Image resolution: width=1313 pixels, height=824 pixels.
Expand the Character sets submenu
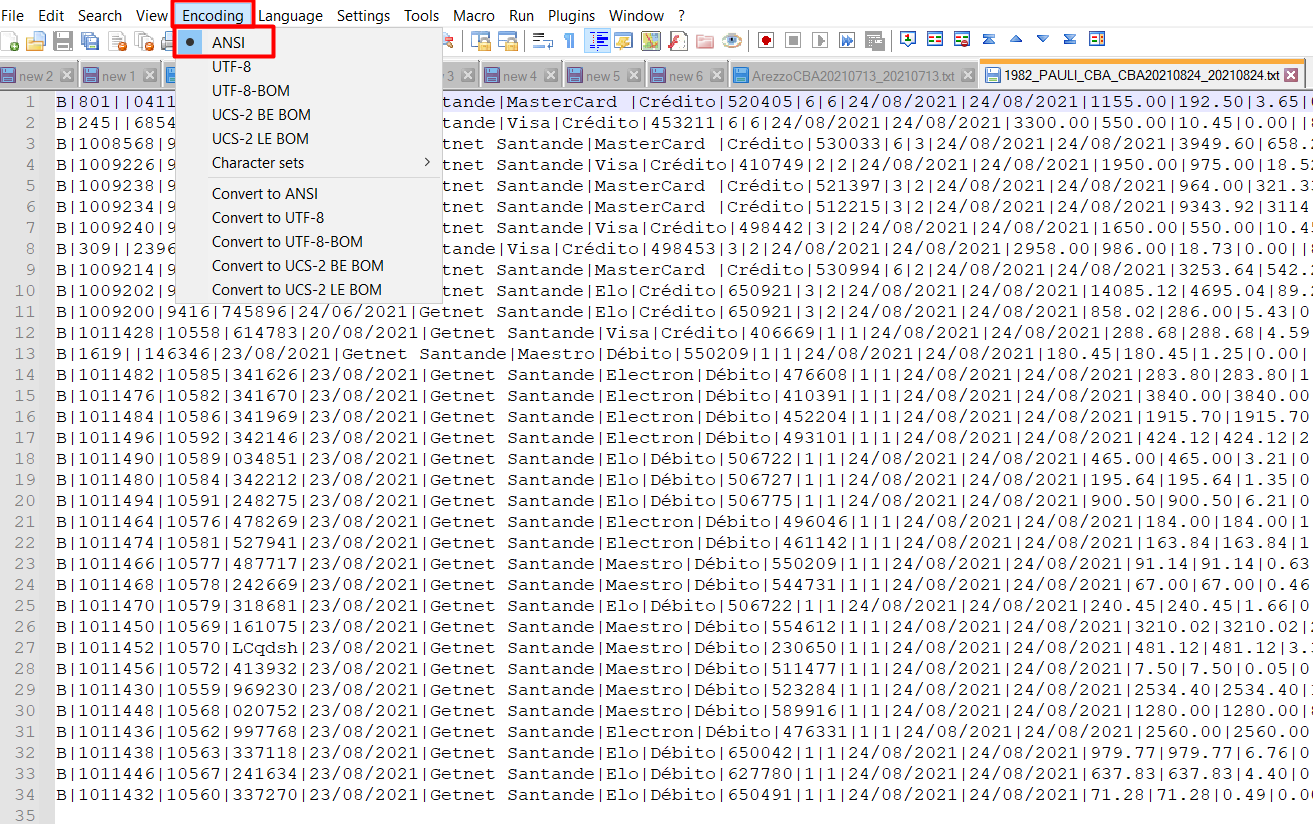(x=308, y=163)
